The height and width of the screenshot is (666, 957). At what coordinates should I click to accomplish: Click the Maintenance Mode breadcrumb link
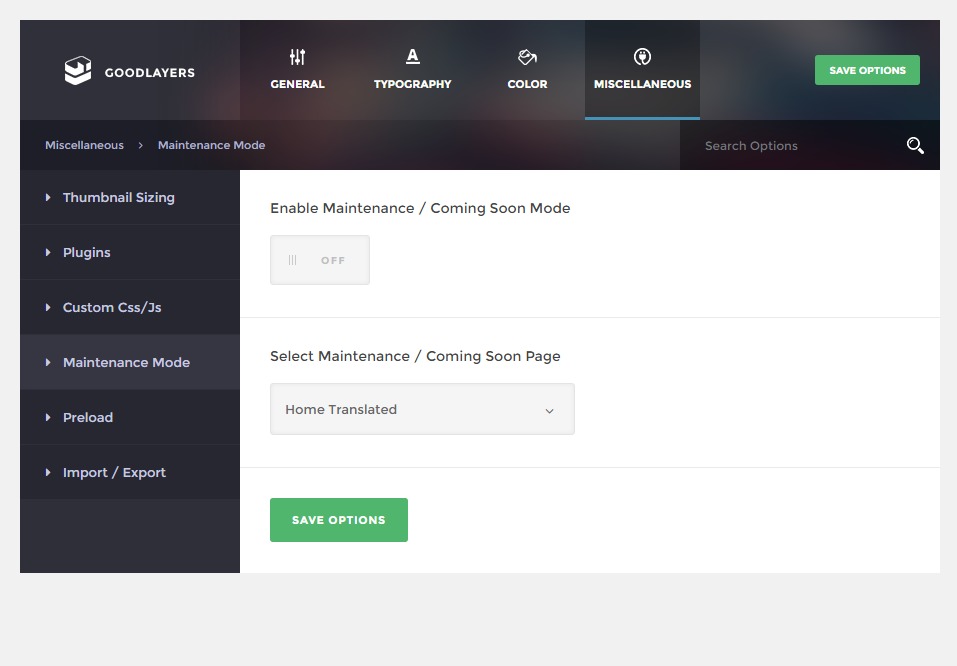(211, 145)
